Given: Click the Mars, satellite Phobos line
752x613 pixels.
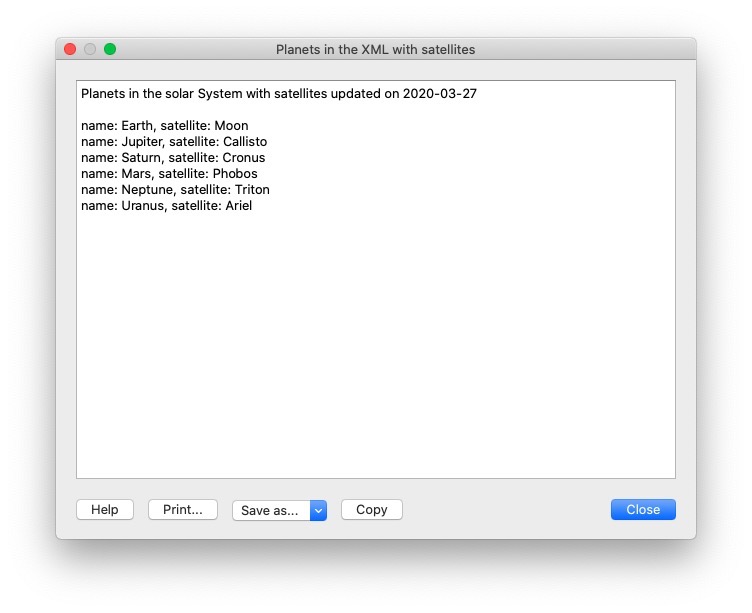Looking at the screenshot, I should (x=169, y=174).
